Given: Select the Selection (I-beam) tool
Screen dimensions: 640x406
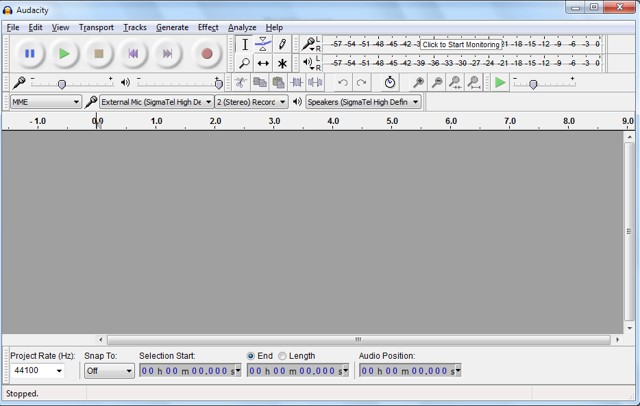Looking at the screenshot, I should [x=244, y=44].
